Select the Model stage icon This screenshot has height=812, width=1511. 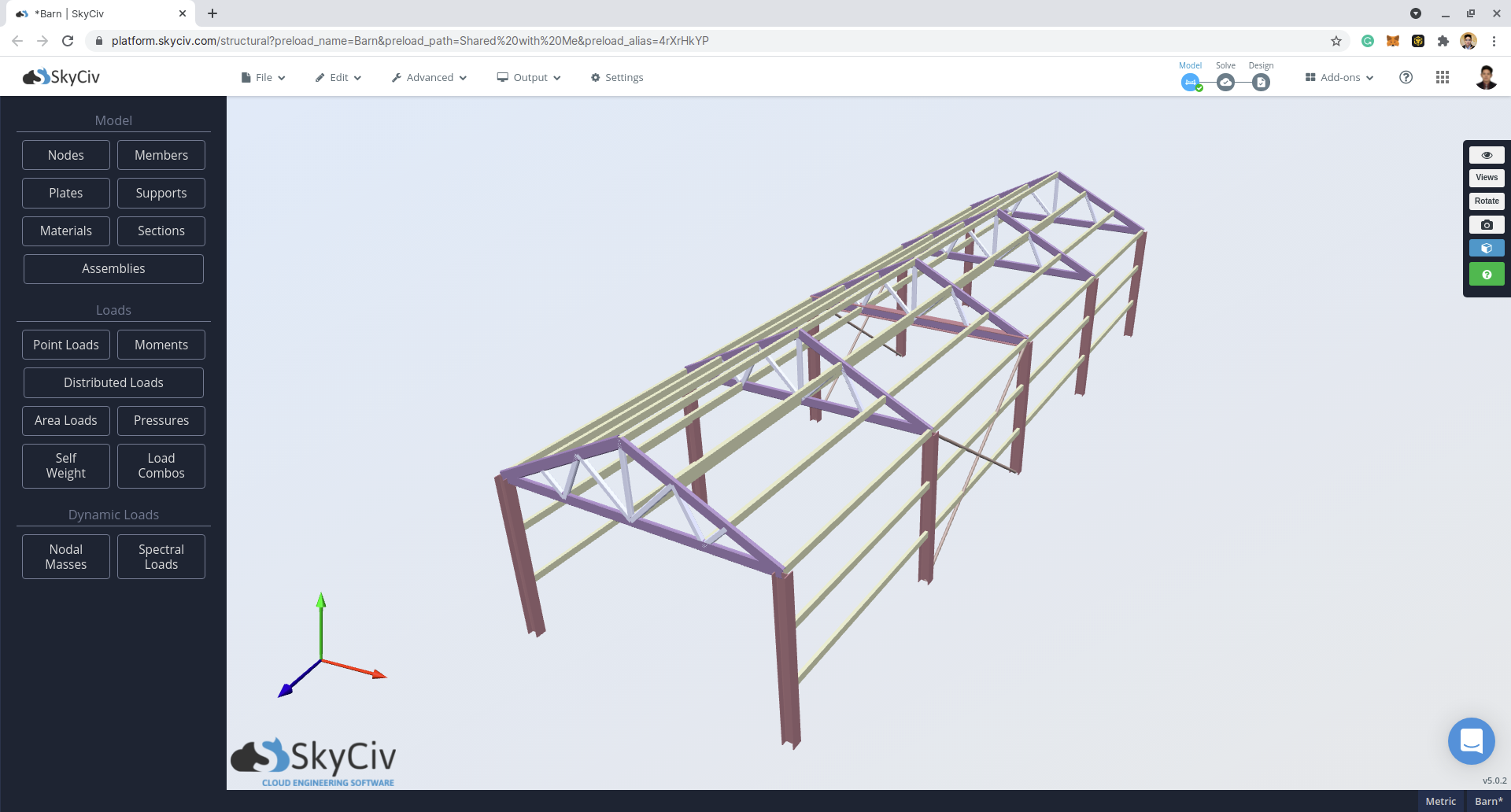[x=1190, y=81]
